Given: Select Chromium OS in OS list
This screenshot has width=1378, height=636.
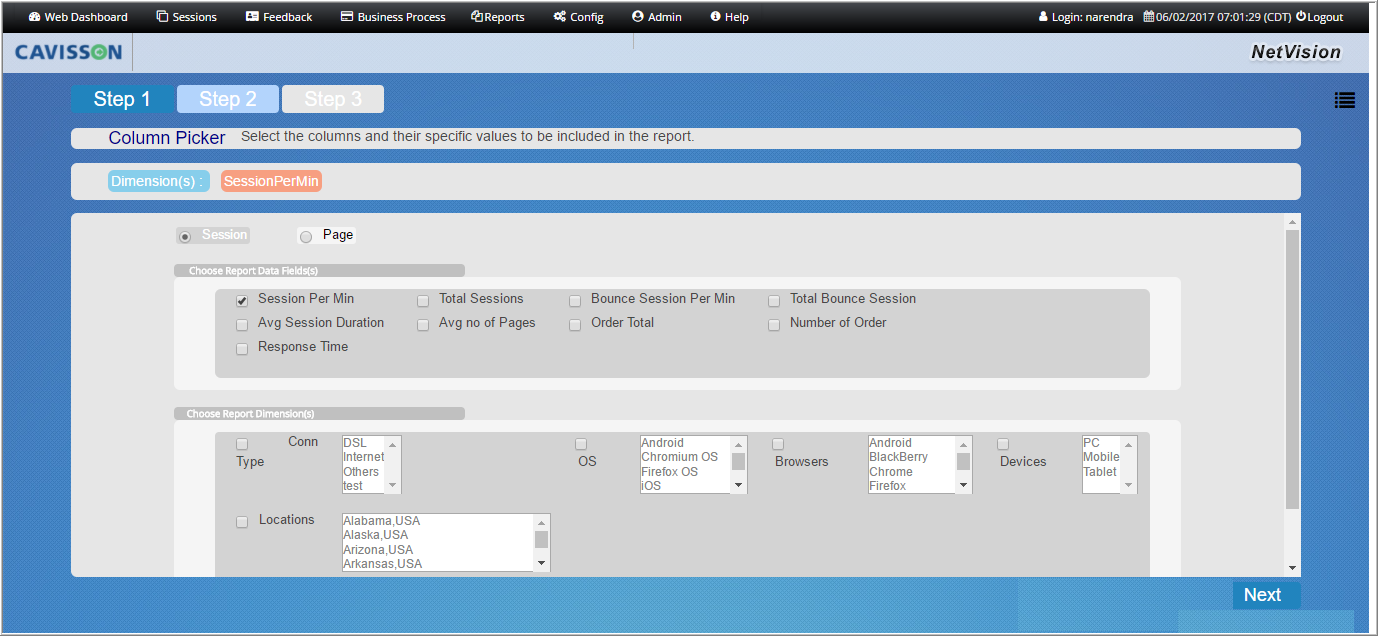Looking at the screenshot, I should [686, 457].
